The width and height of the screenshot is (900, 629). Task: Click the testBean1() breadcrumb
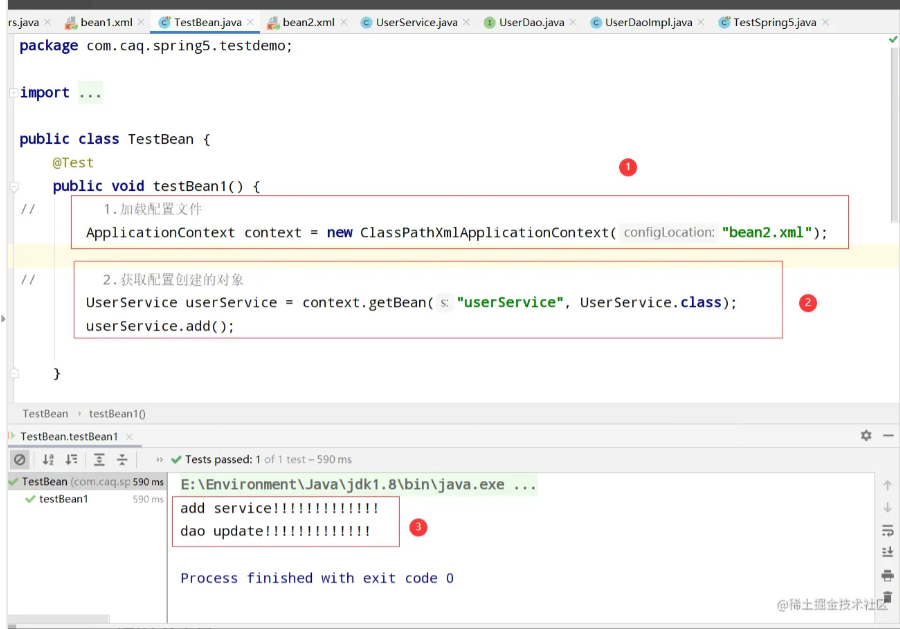(117, 413)
